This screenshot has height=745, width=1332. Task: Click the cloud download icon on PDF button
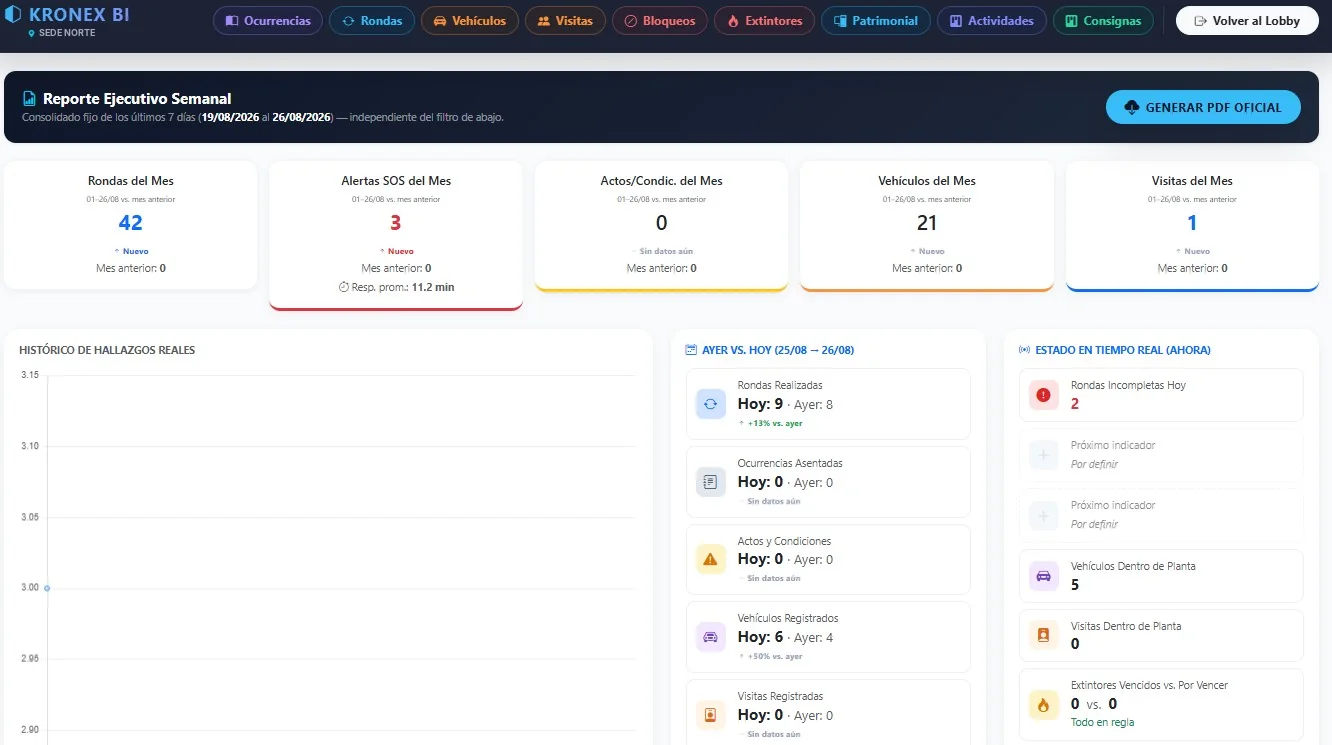1132,107
